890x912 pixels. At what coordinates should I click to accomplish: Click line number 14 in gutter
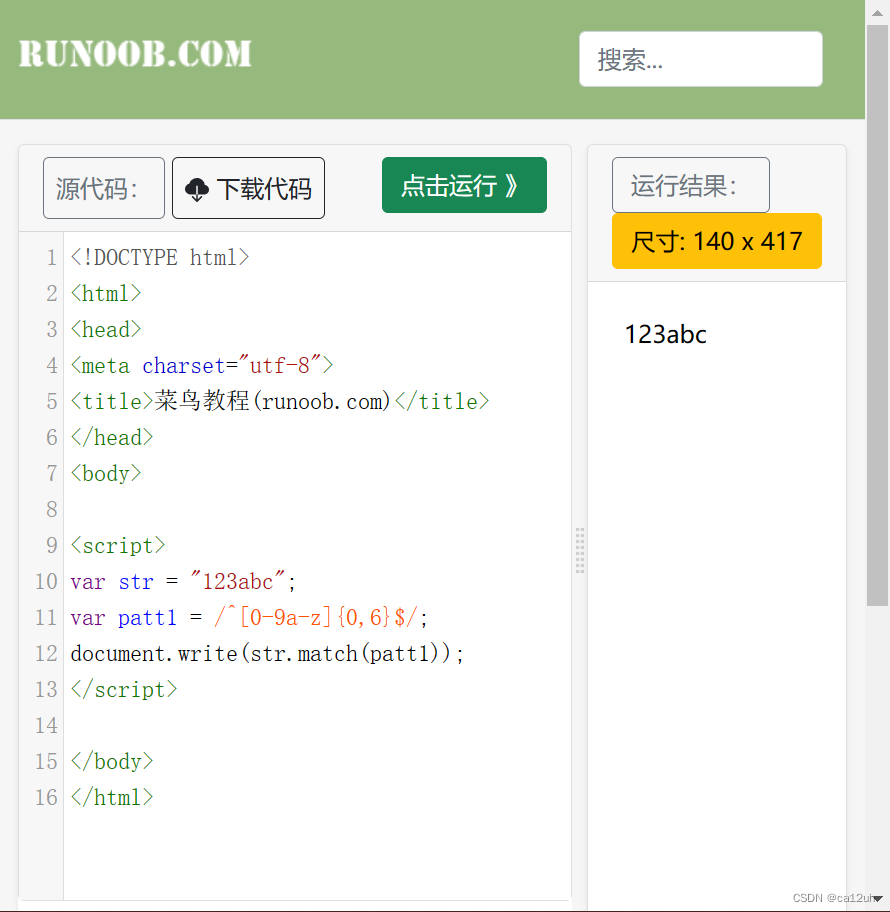coord(46,725)
